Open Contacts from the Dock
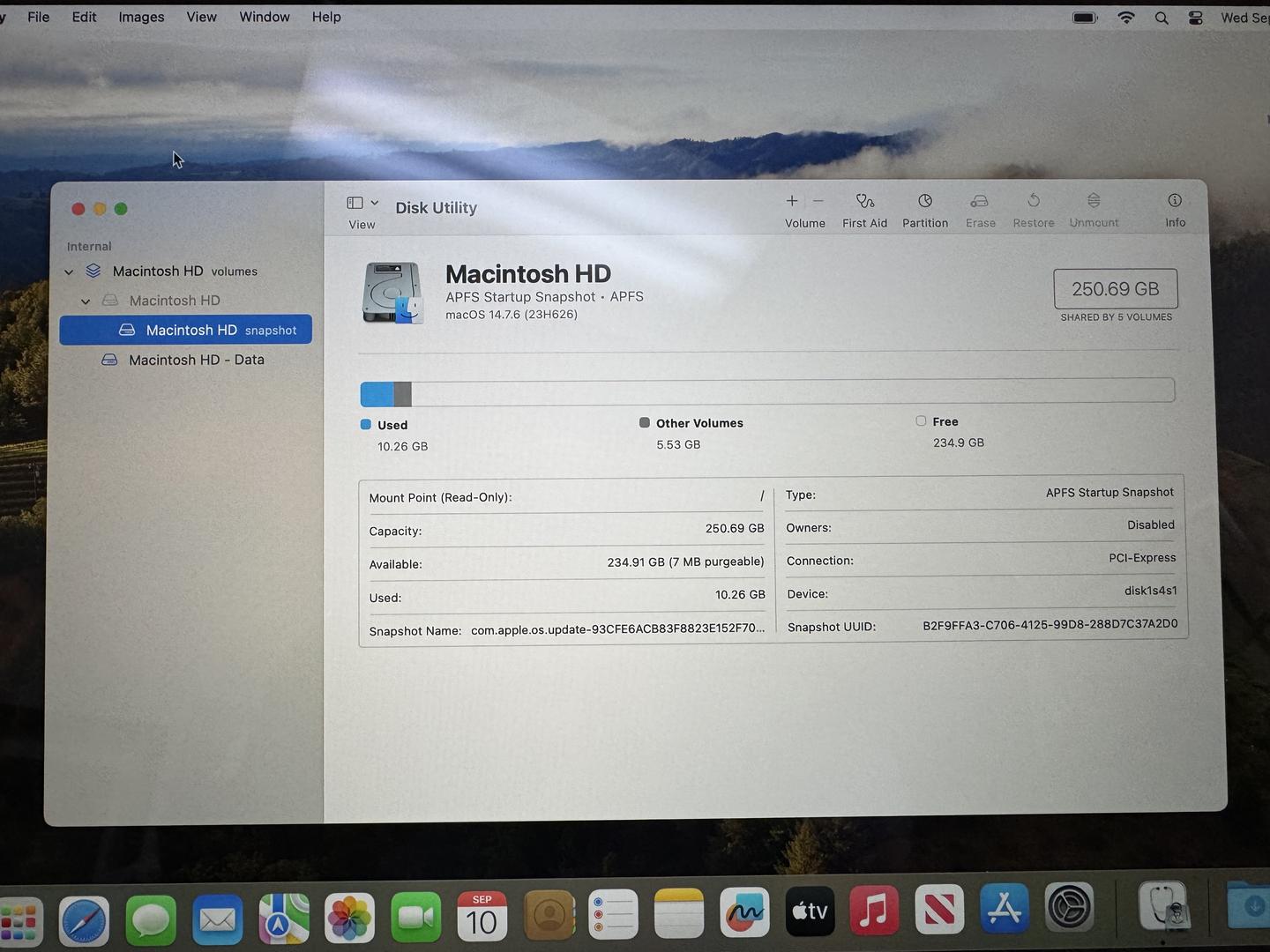Image resolution: width=1270 pixels, height=952 pixels. [549, 916]
